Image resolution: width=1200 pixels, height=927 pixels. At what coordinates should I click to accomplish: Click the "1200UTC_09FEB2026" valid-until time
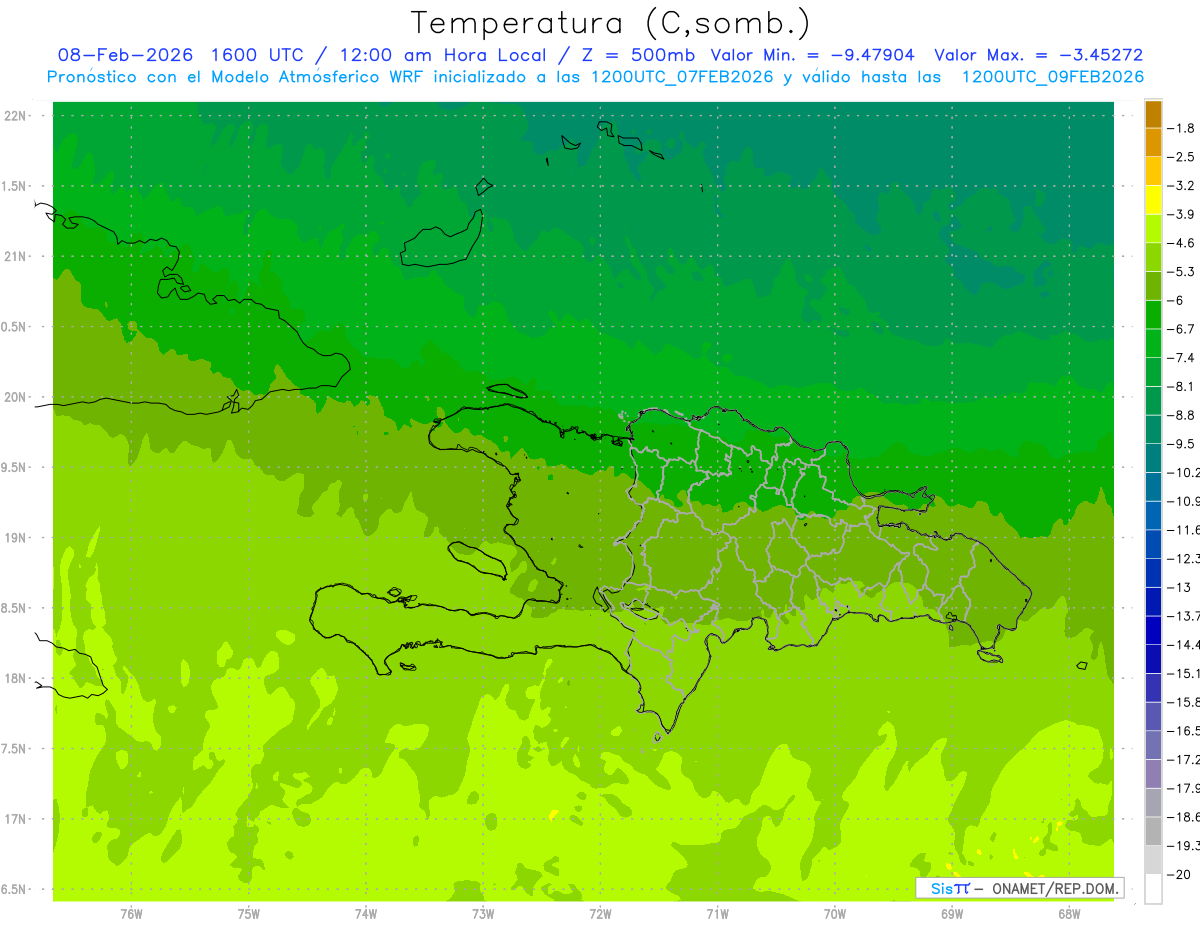pyautogui.click(x=1052, y=77)
